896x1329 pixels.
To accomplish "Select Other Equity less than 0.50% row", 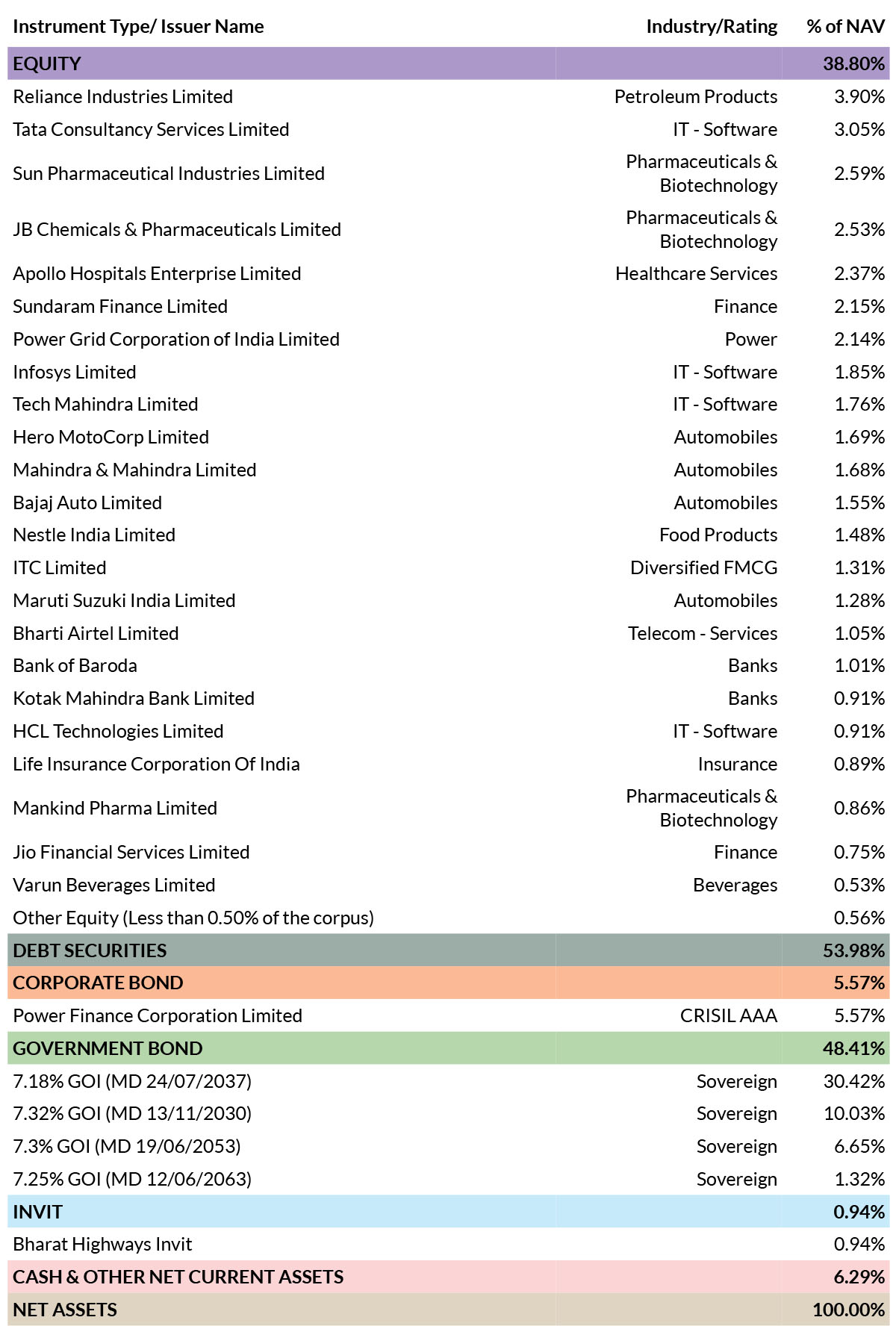I will point(448,918).
